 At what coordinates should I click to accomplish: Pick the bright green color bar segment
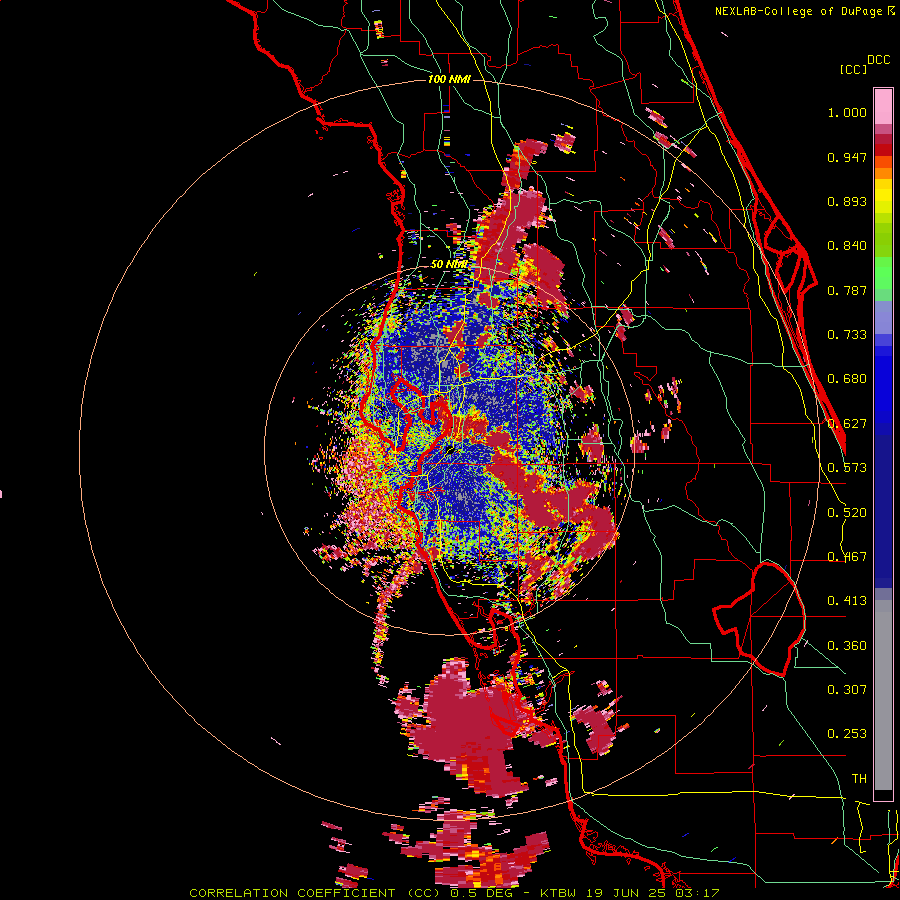point(883,273)
